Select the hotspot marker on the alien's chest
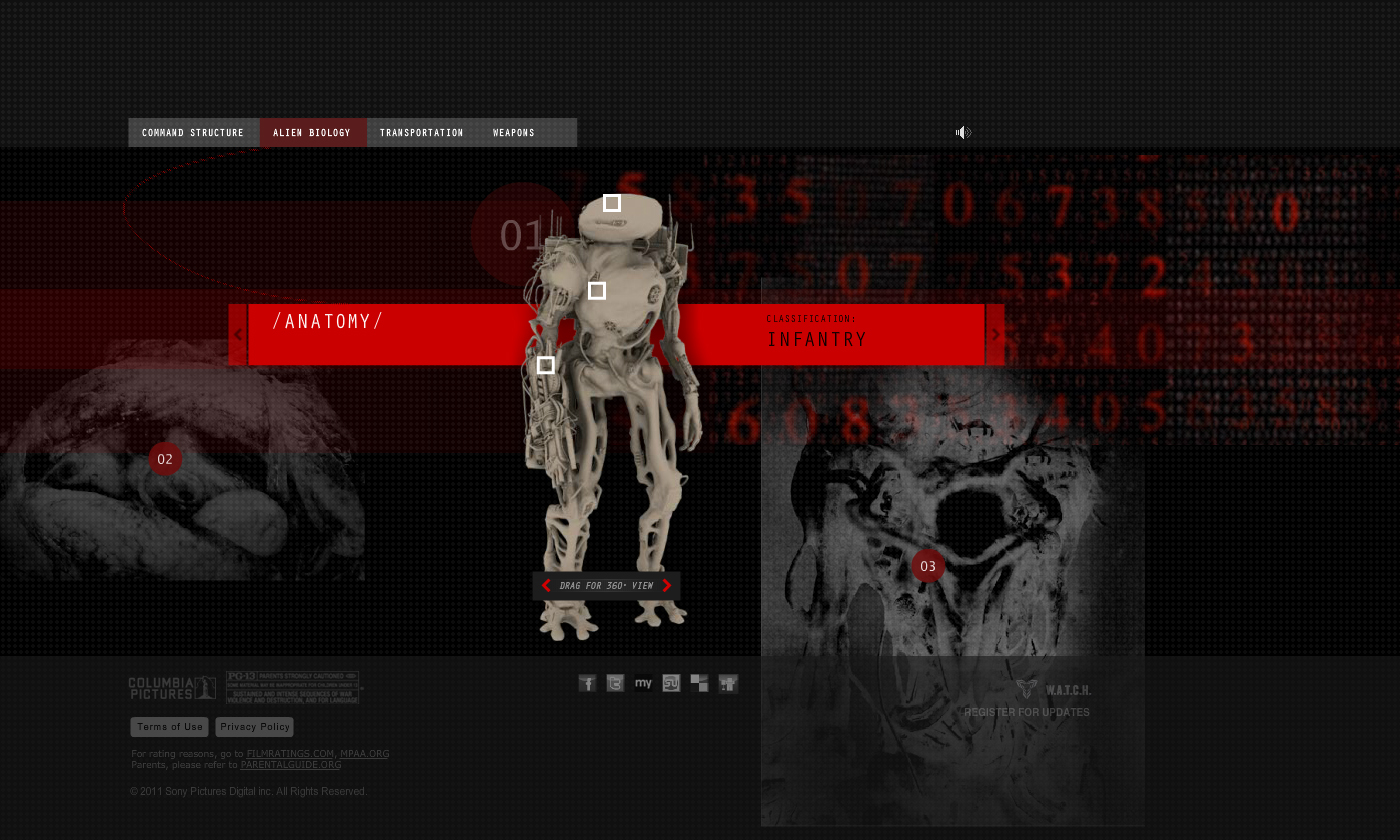This screenshot has width=1400, height=840. coord(597,290)
